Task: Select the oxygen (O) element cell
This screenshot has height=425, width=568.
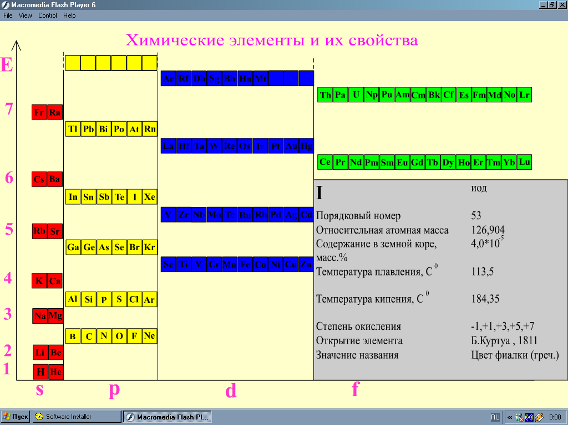Action: tap(119, 336)
